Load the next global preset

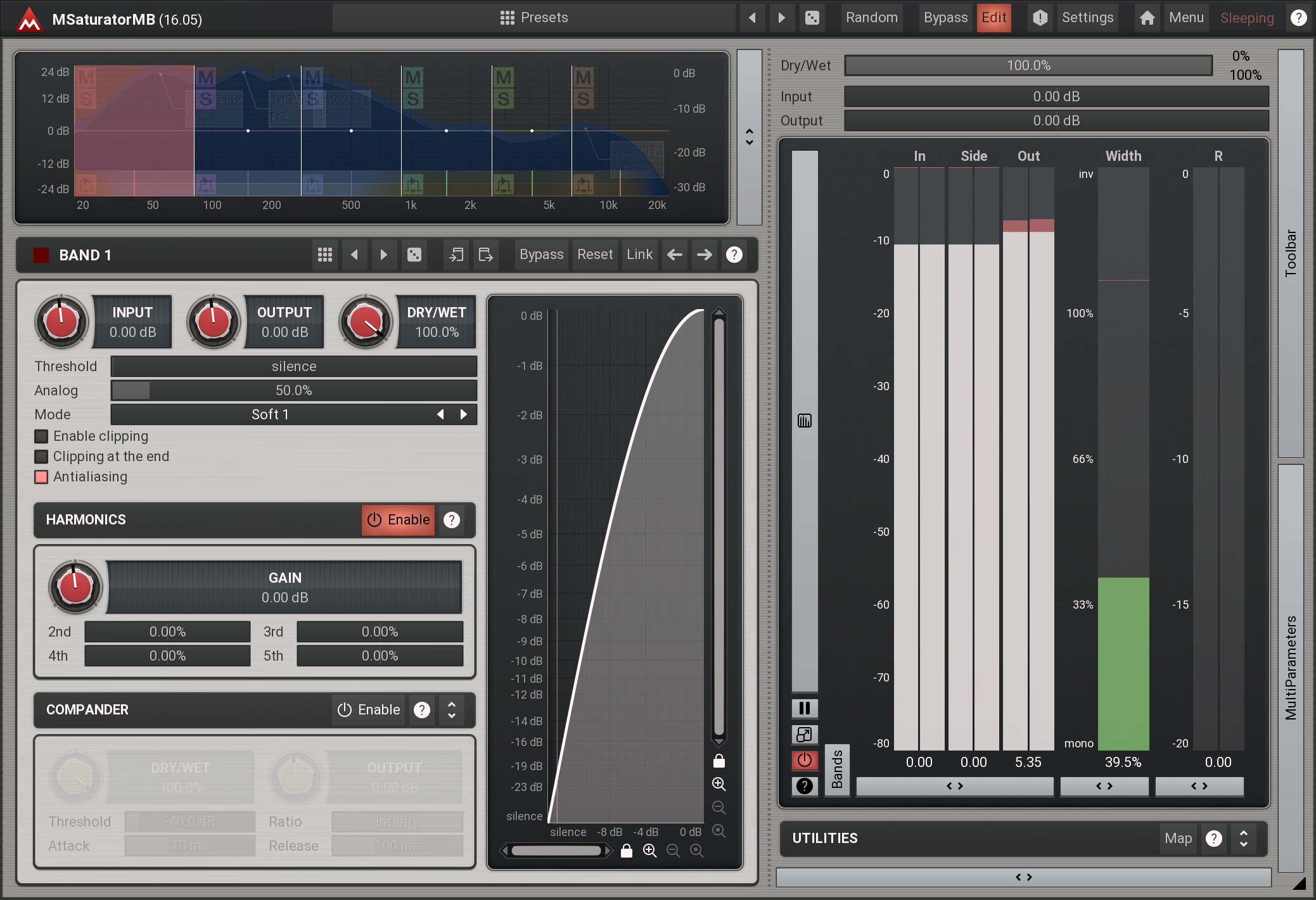click(782, 18)
